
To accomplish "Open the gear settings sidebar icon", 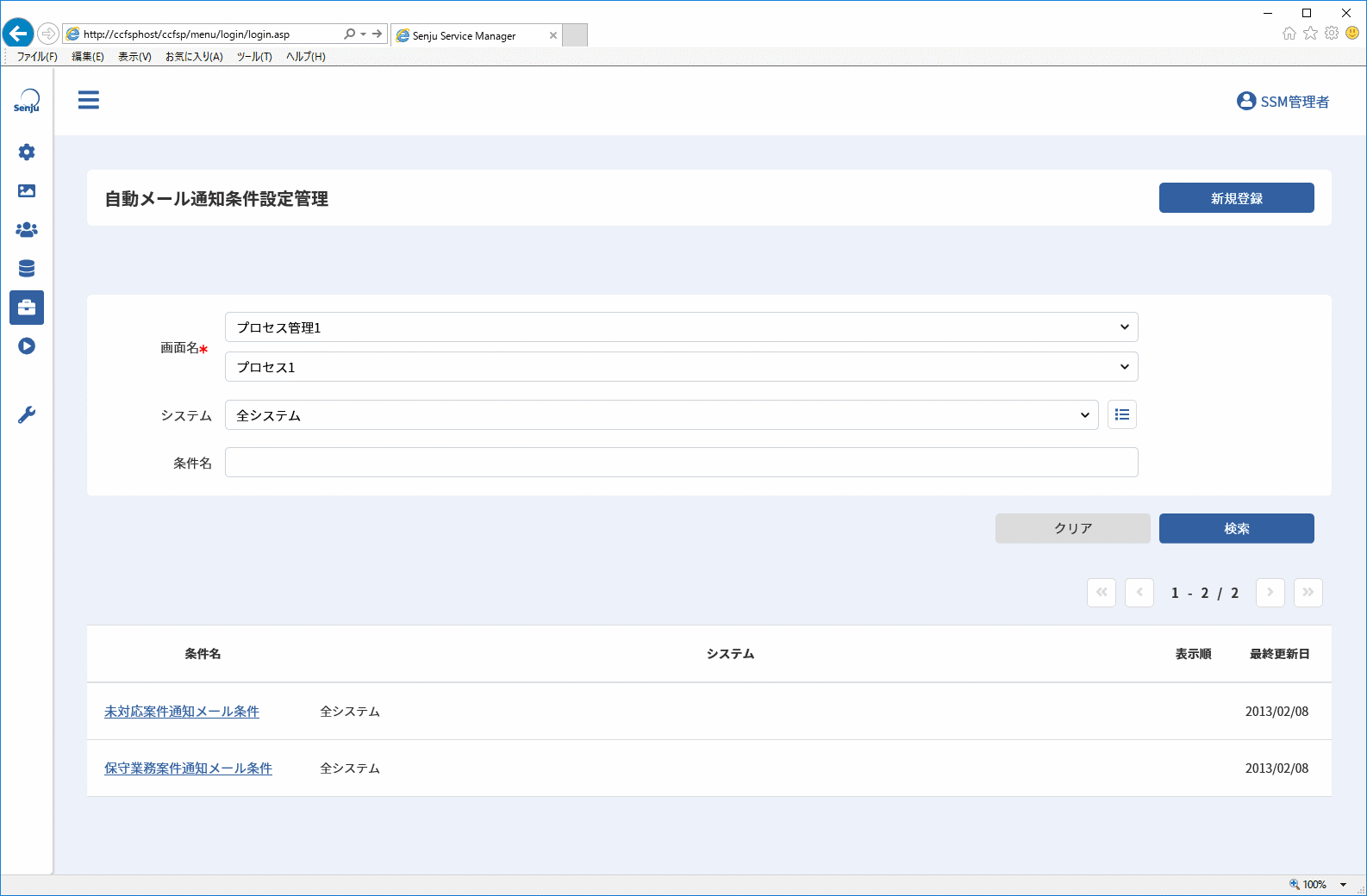I will pyautogui.click(x=27, y=152).
